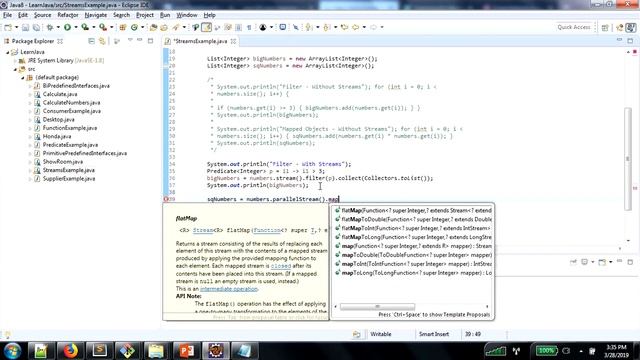Minimize the Package Explorer view
This screenshot has height=360, width=640.
140,40
